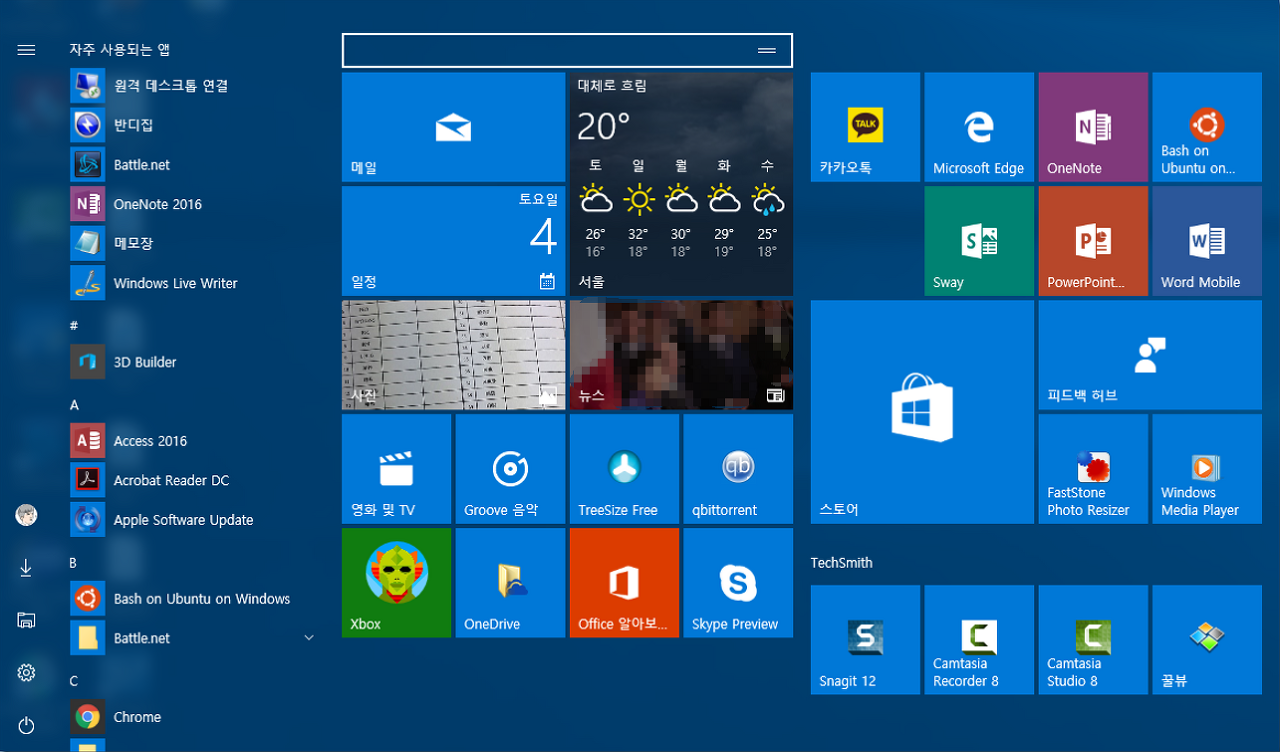This screenshot has width=1280, height=752.
Task: Open the Bash on Ubuntu tile
Action: point(1207,127)
